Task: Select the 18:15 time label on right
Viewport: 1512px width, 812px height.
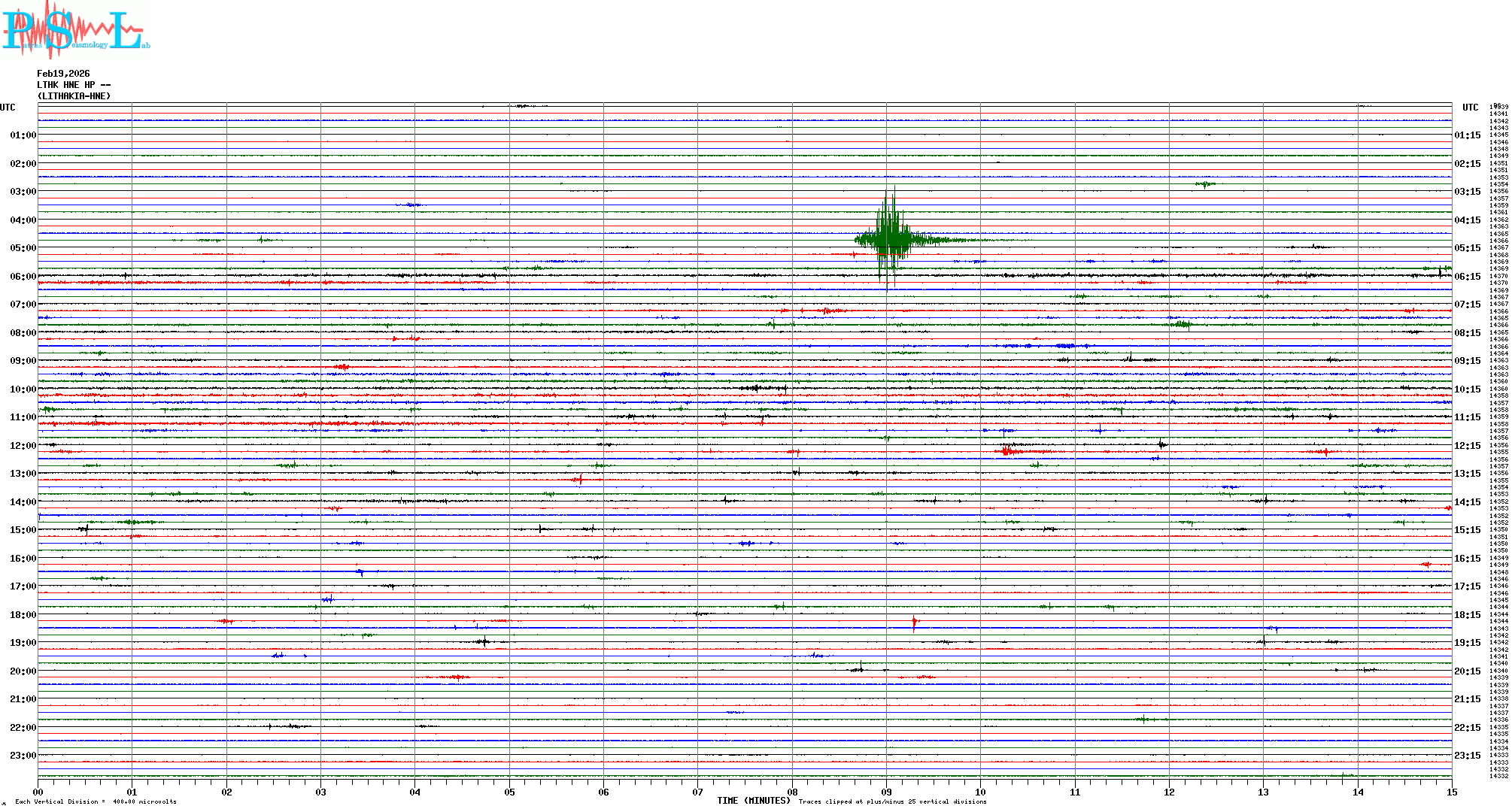Action: 1467,615
